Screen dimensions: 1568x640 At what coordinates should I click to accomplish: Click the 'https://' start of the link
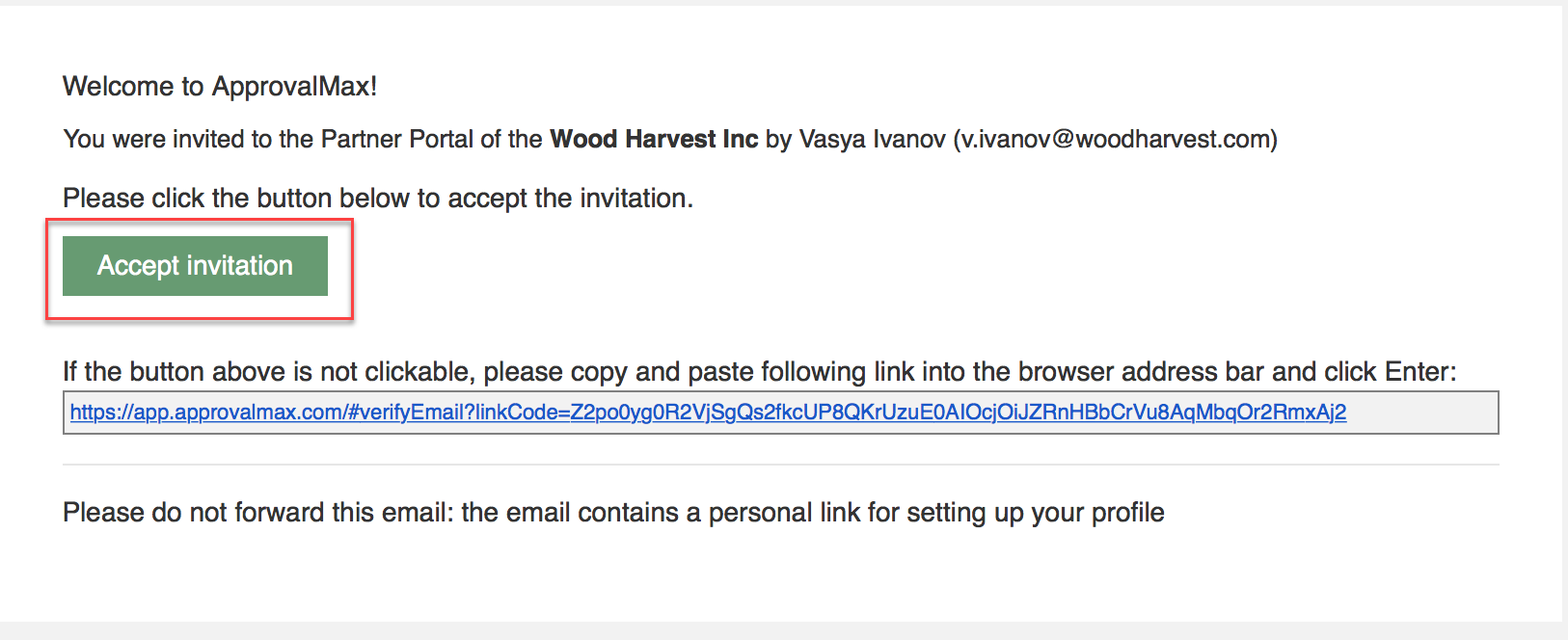pos(101,413)
